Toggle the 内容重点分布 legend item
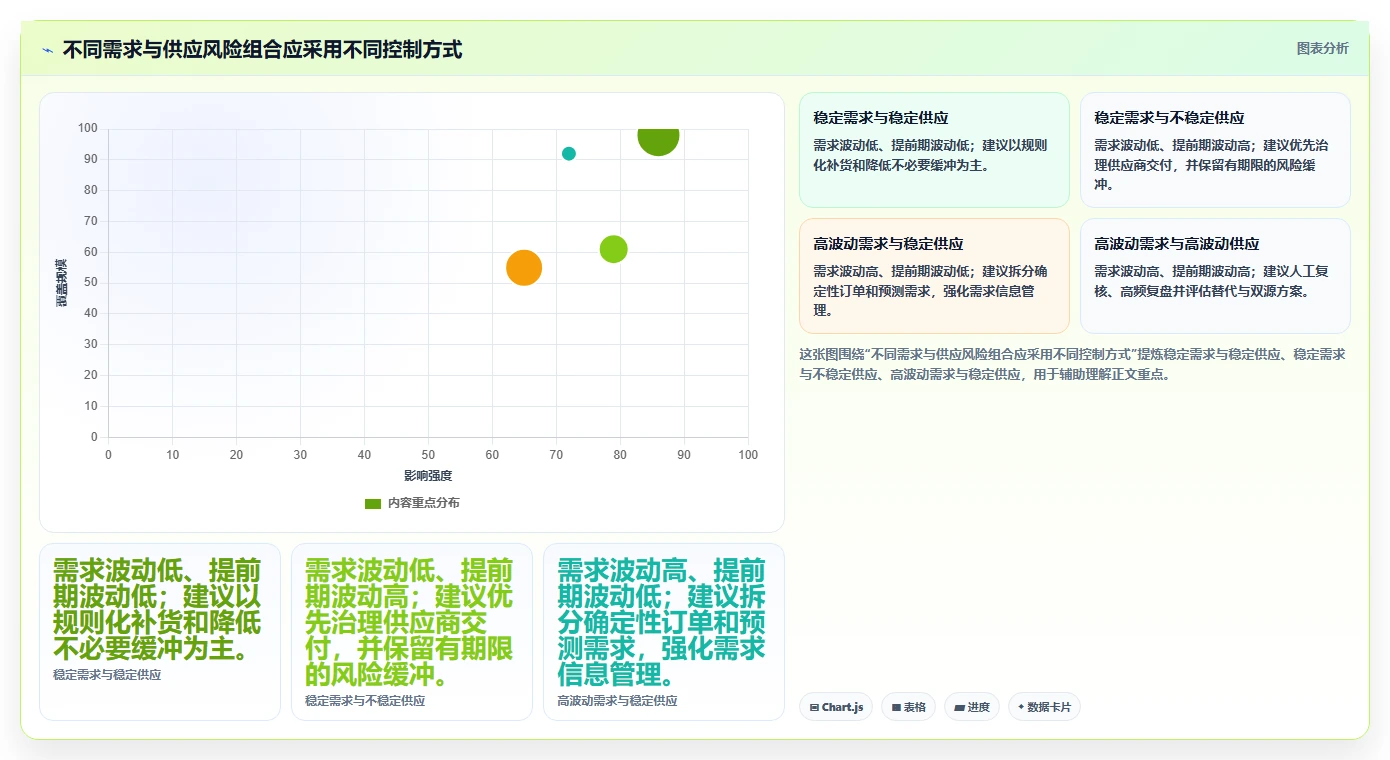Viewport: 1390px width, 760px height. tap(413, 503)
